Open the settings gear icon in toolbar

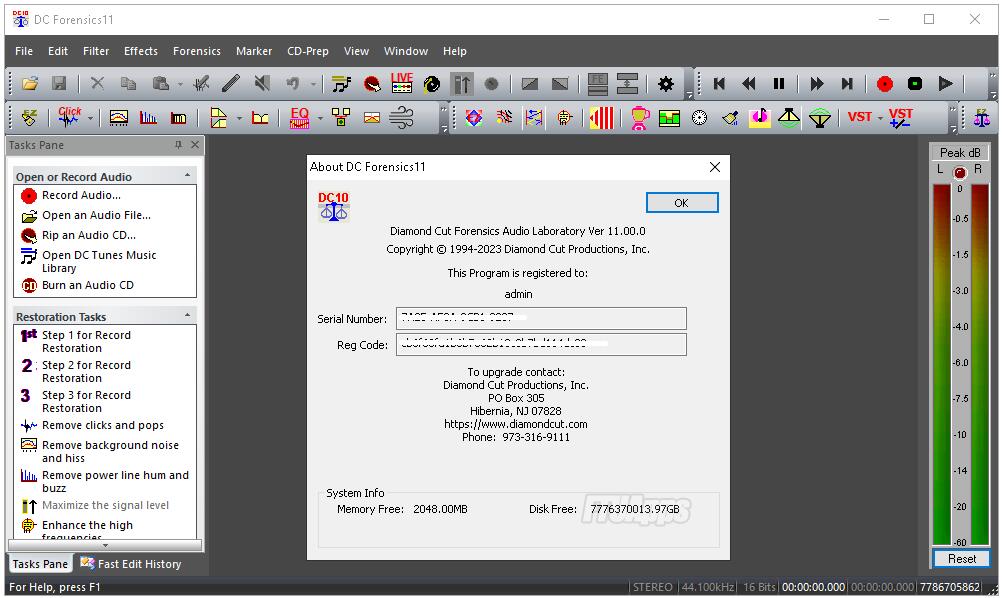[666, 84]
